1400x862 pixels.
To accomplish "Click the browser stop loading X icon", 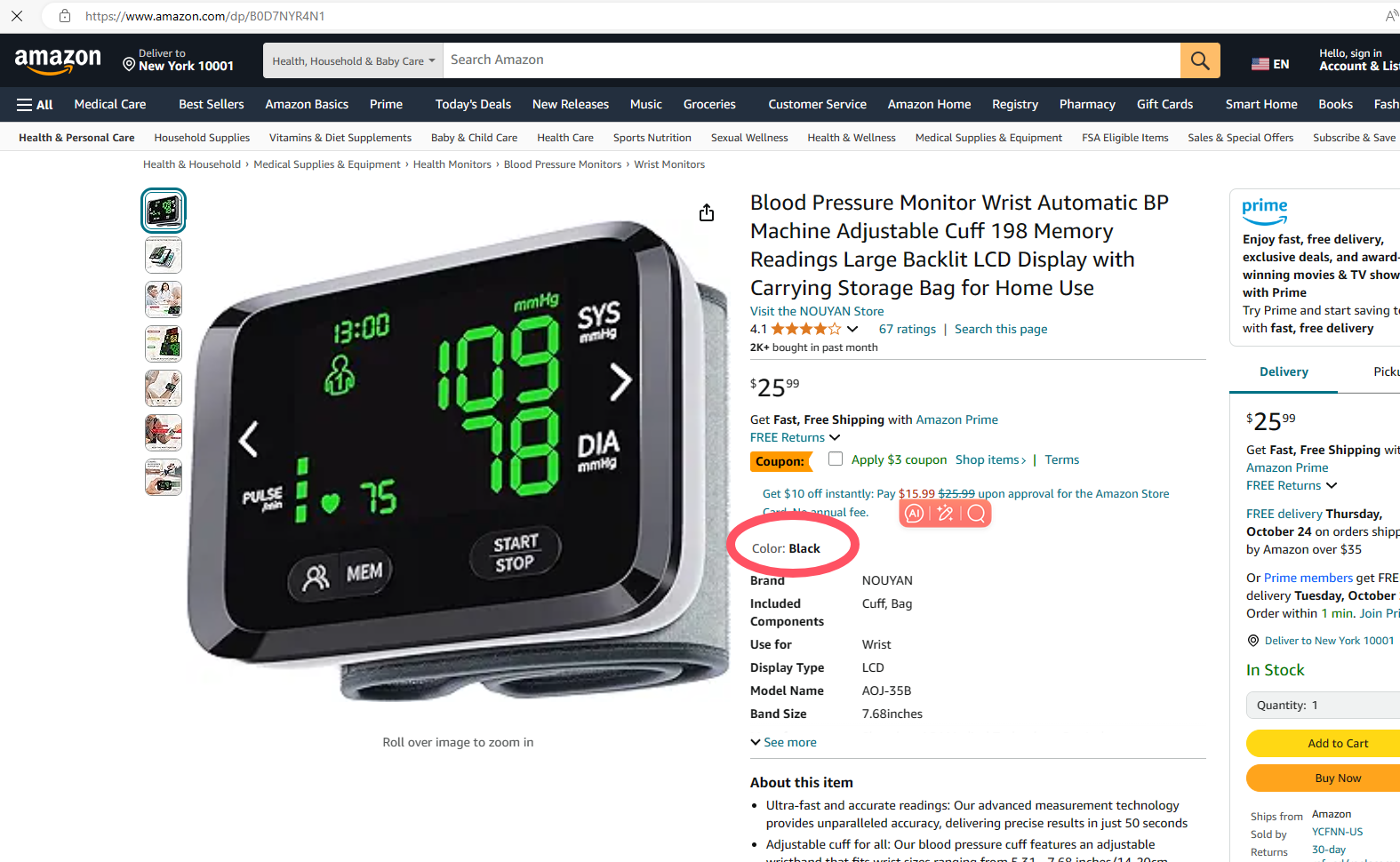I will point(17,16).
